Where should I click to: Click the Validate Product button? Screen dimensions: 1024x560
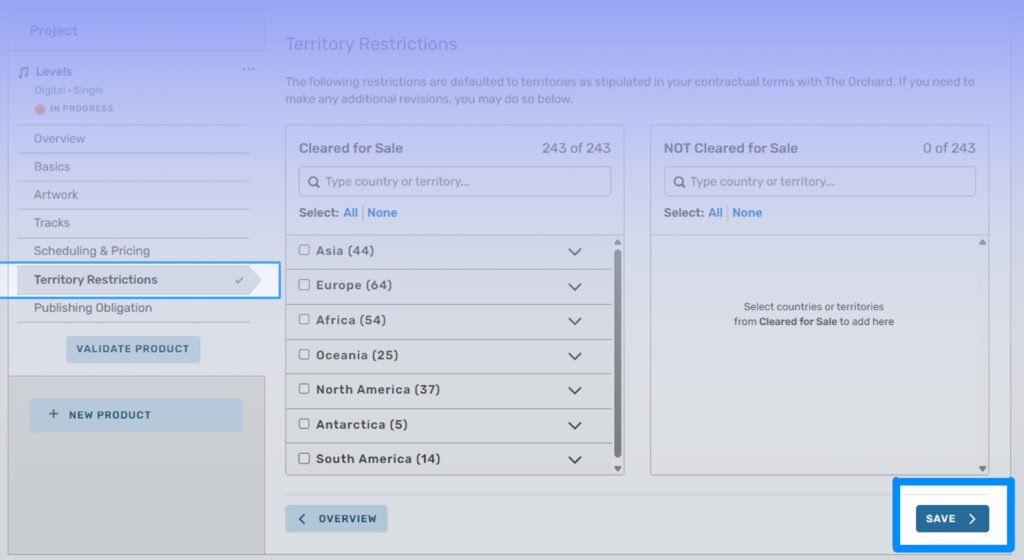tap(133, 349)
